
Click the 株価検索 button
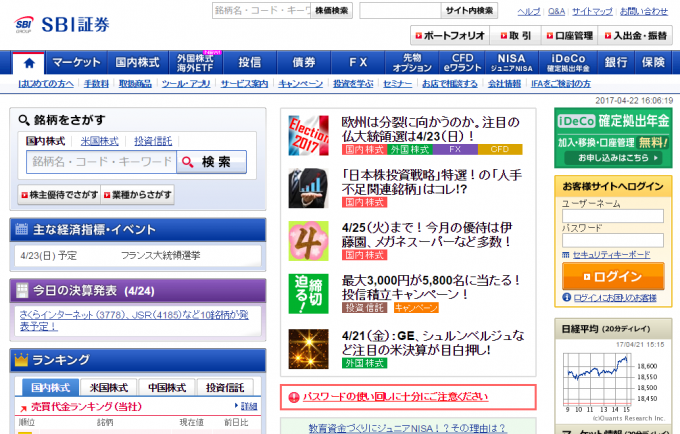pyautogui.click(x=331, y=10)
